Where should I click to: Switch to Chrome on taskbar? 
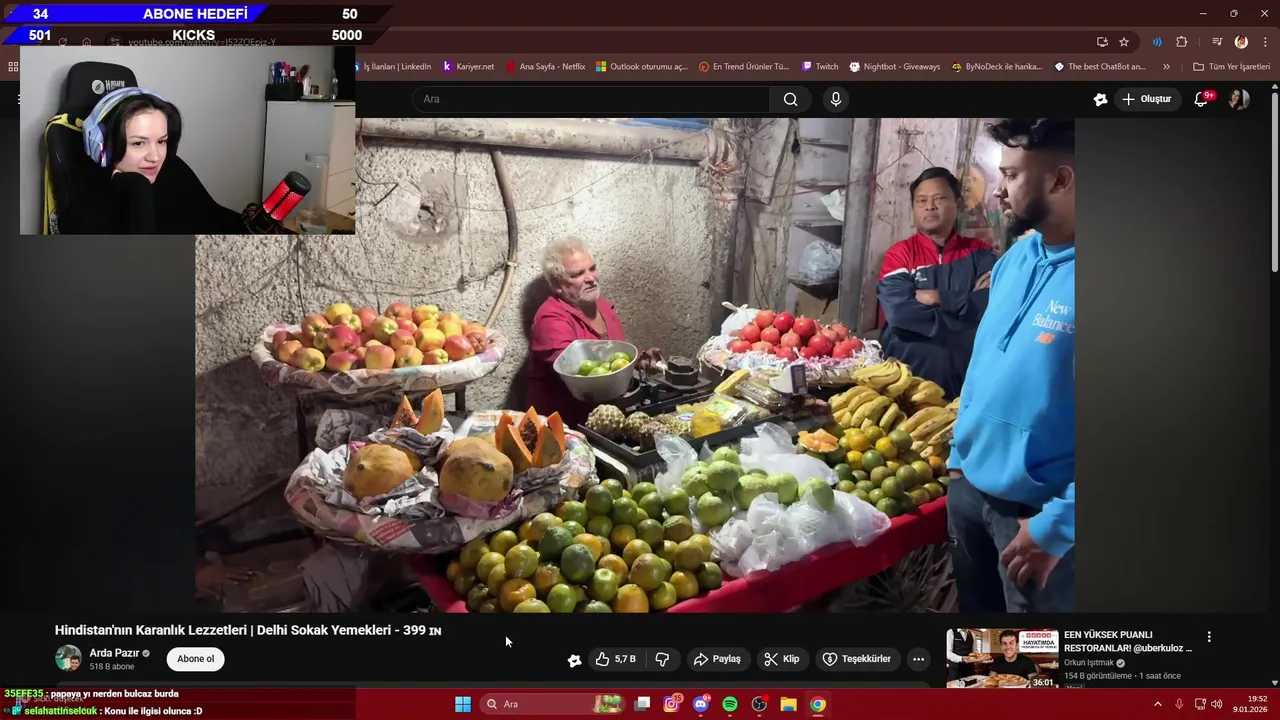[818, 704]
